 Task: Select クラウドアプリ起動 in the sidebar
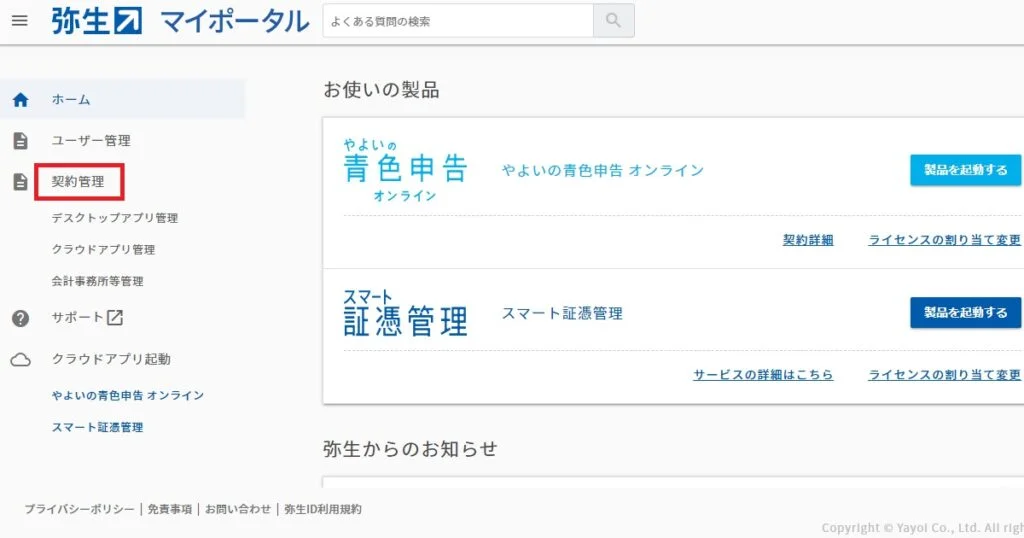pos(111,359)
